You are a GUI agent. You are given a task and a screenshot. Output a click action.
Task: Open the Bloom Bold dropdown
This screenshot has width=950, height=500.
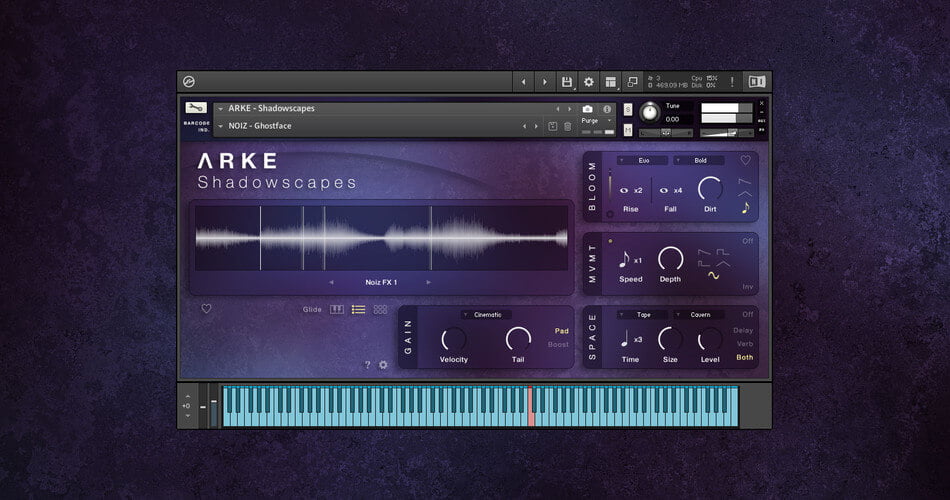coord(699,161)
